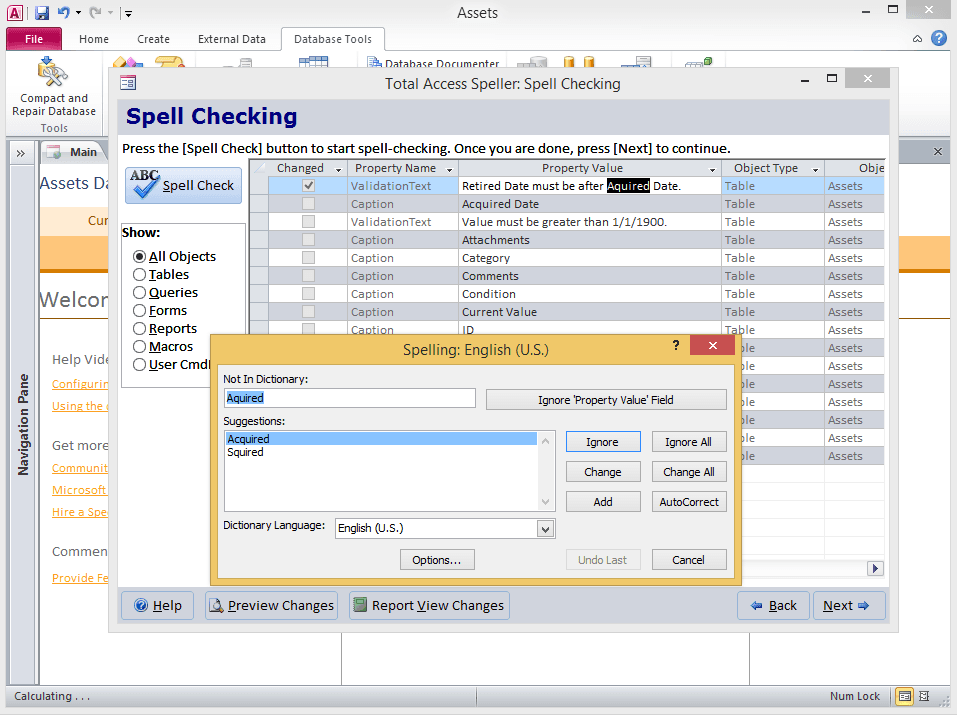Cancel the Spelling dialog
Viewport: 957px width, 715px height.
coord(689,560)
